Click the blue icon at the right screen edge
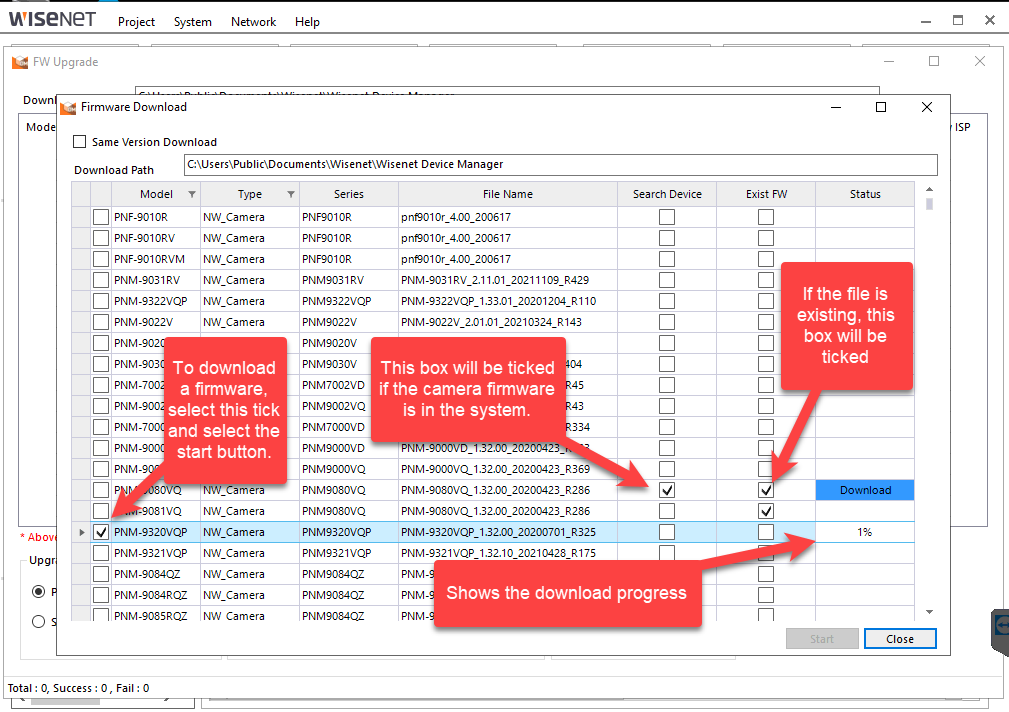1009x712 pixels. 1001,625
